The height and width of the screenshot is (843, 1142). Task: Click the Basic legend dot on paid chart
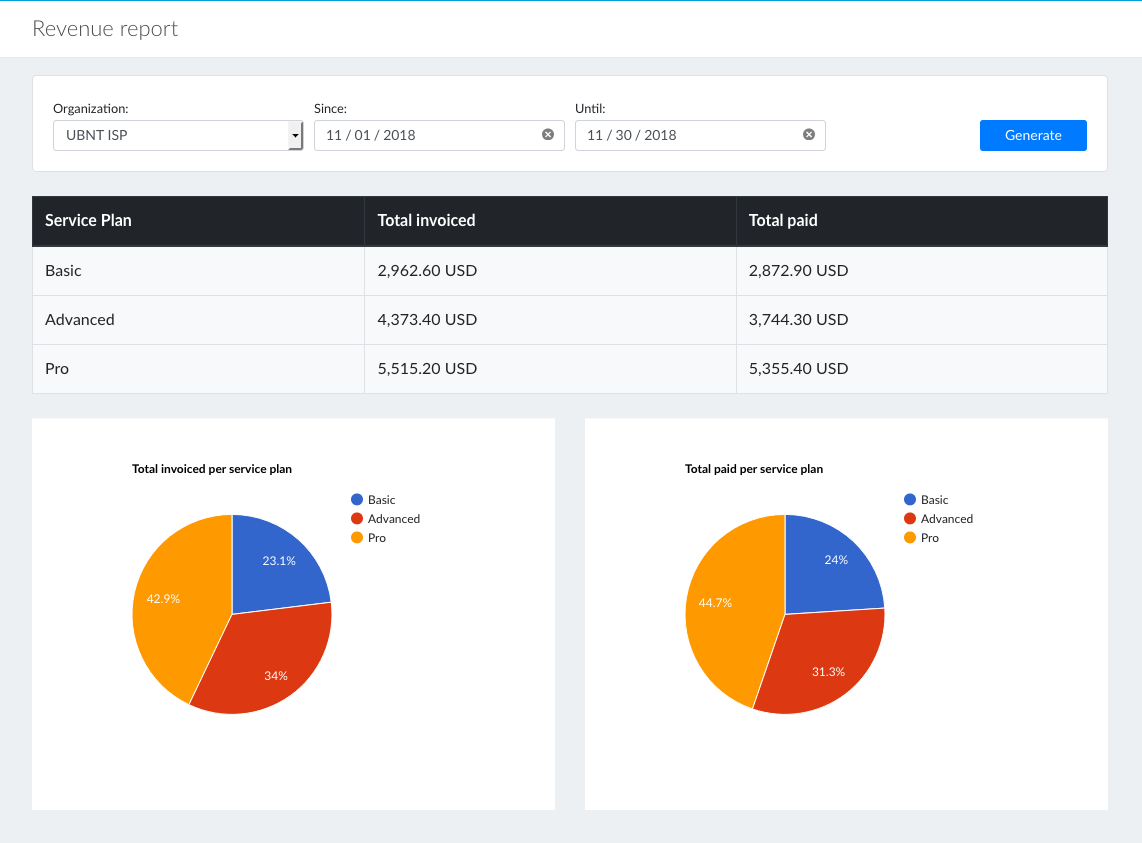coord(910,499)
